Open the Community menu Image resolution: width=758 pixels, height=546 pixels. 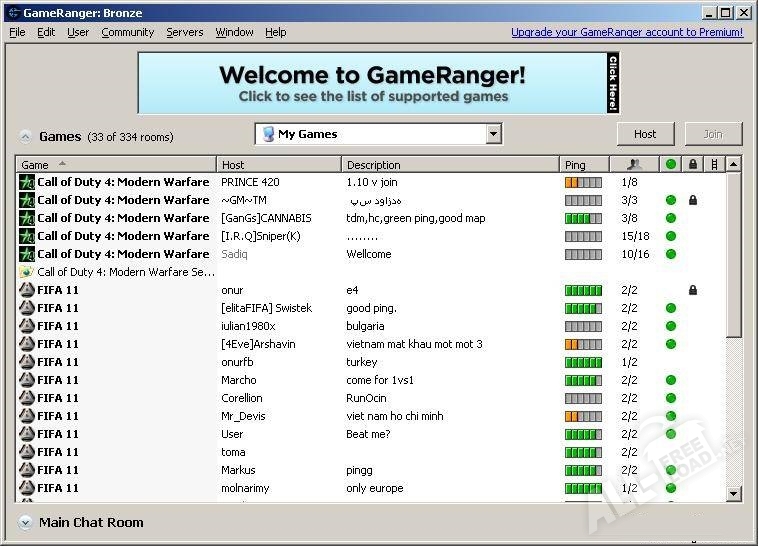coord(127,32)
